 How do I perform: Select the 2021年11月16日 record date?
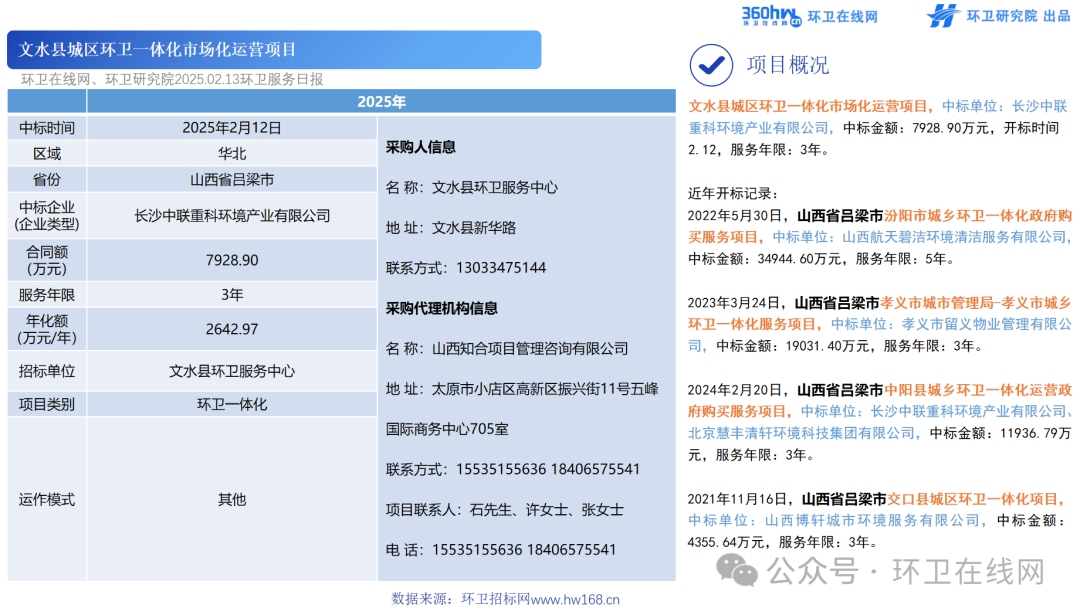coord(740,499)
